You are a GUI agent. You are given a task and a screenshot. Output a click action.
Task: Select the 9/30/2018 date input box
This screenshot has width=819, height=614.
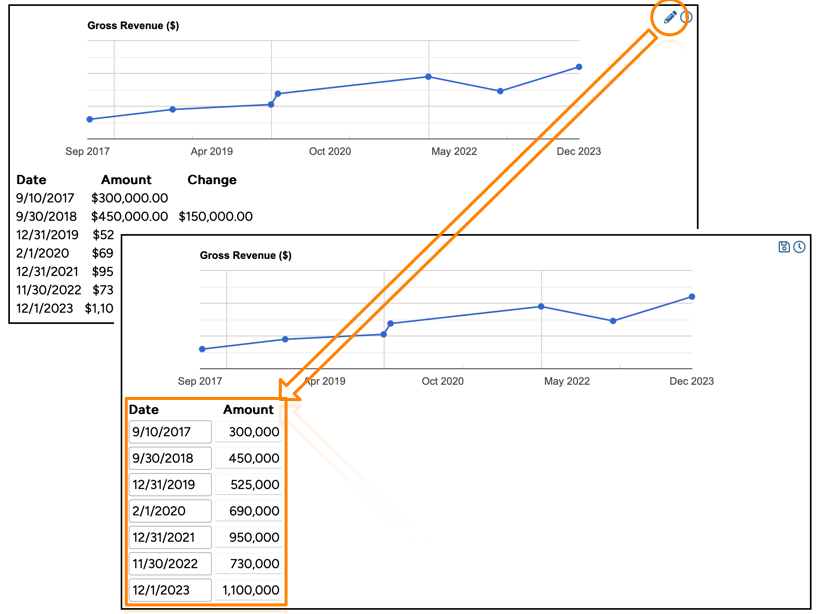tap(170, 458)
